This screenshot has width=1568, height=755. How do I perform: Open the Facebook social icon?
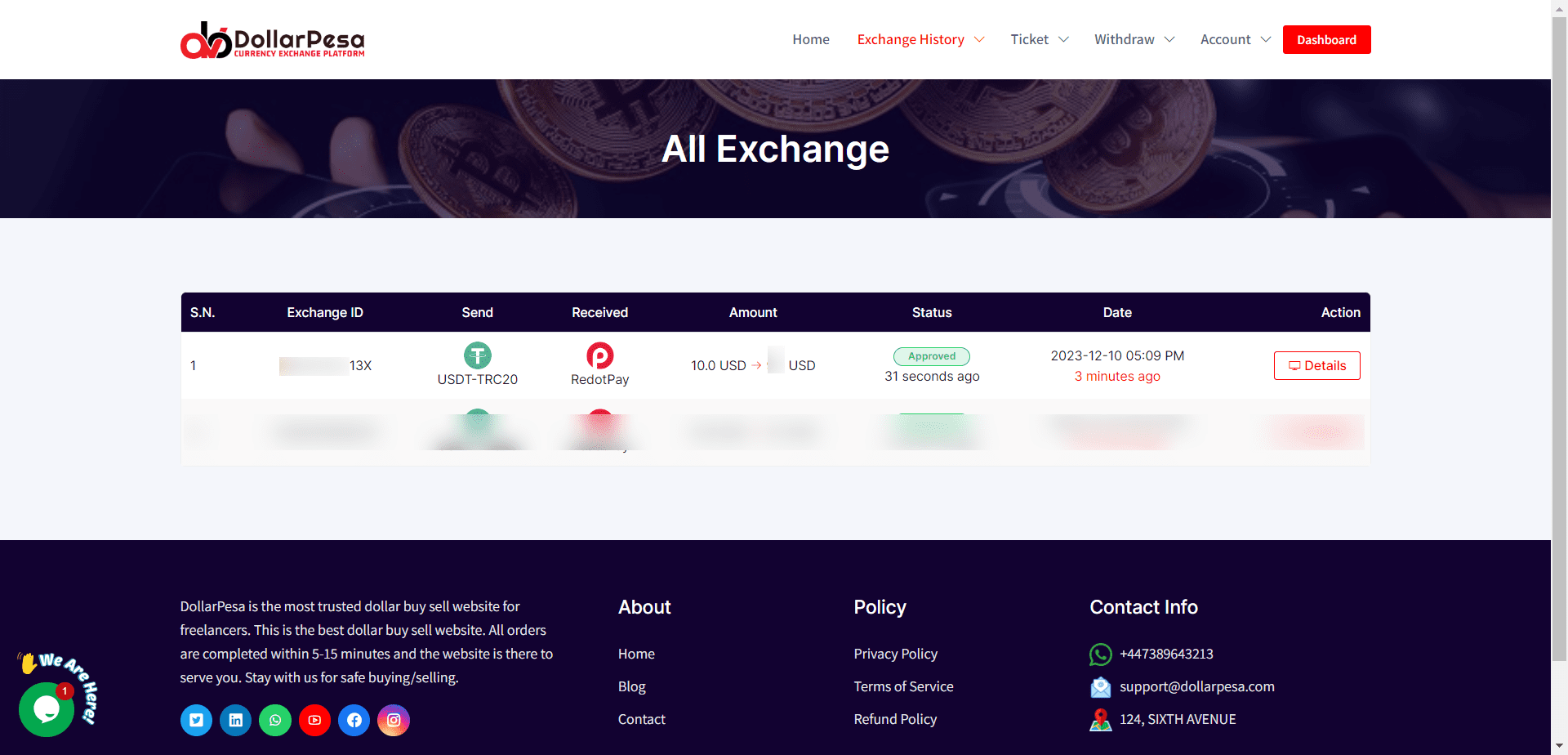pyautogui.click(x=354, y=720)
